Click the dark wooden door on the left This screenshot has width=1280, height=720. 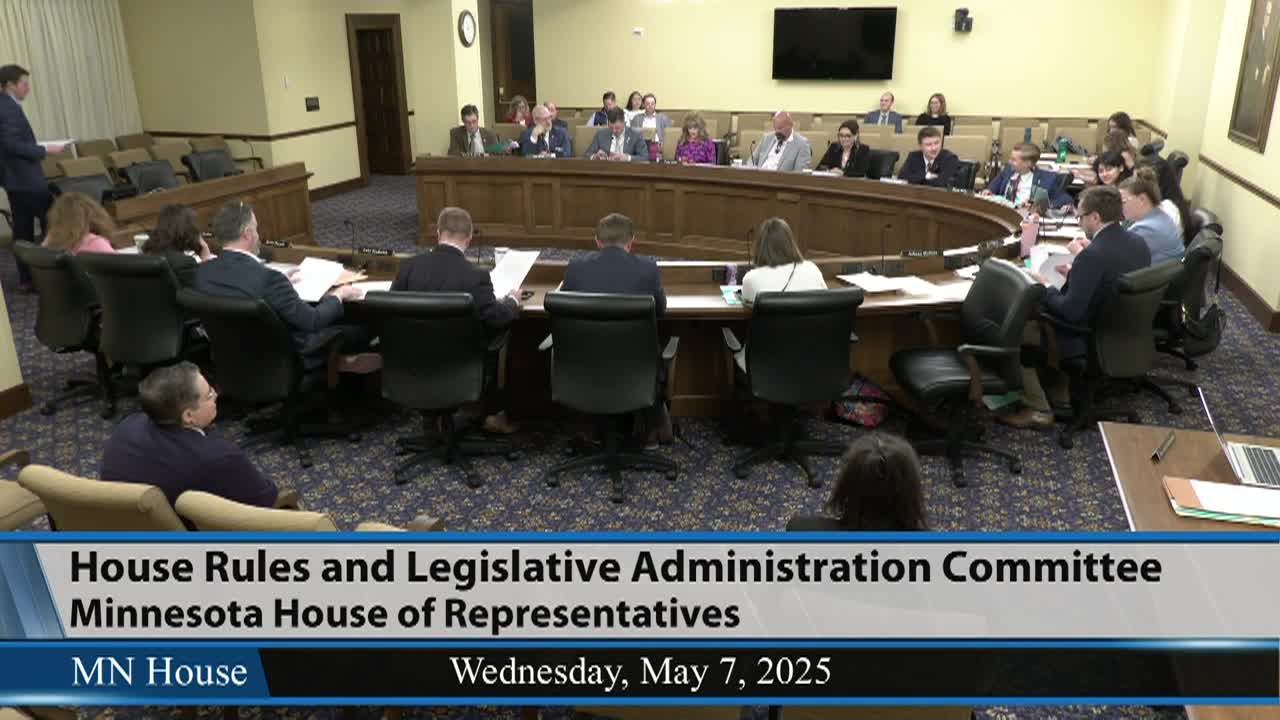pos(379,98)
